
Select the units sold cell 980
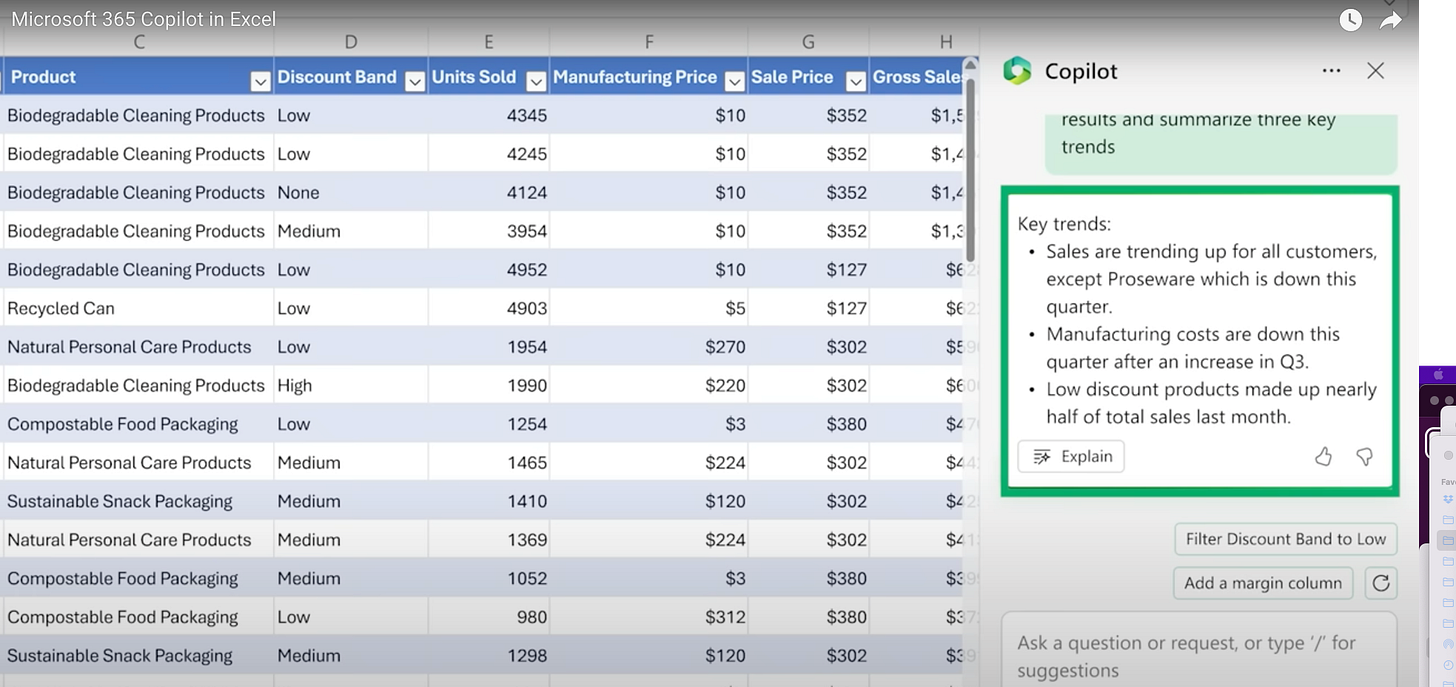489,617
